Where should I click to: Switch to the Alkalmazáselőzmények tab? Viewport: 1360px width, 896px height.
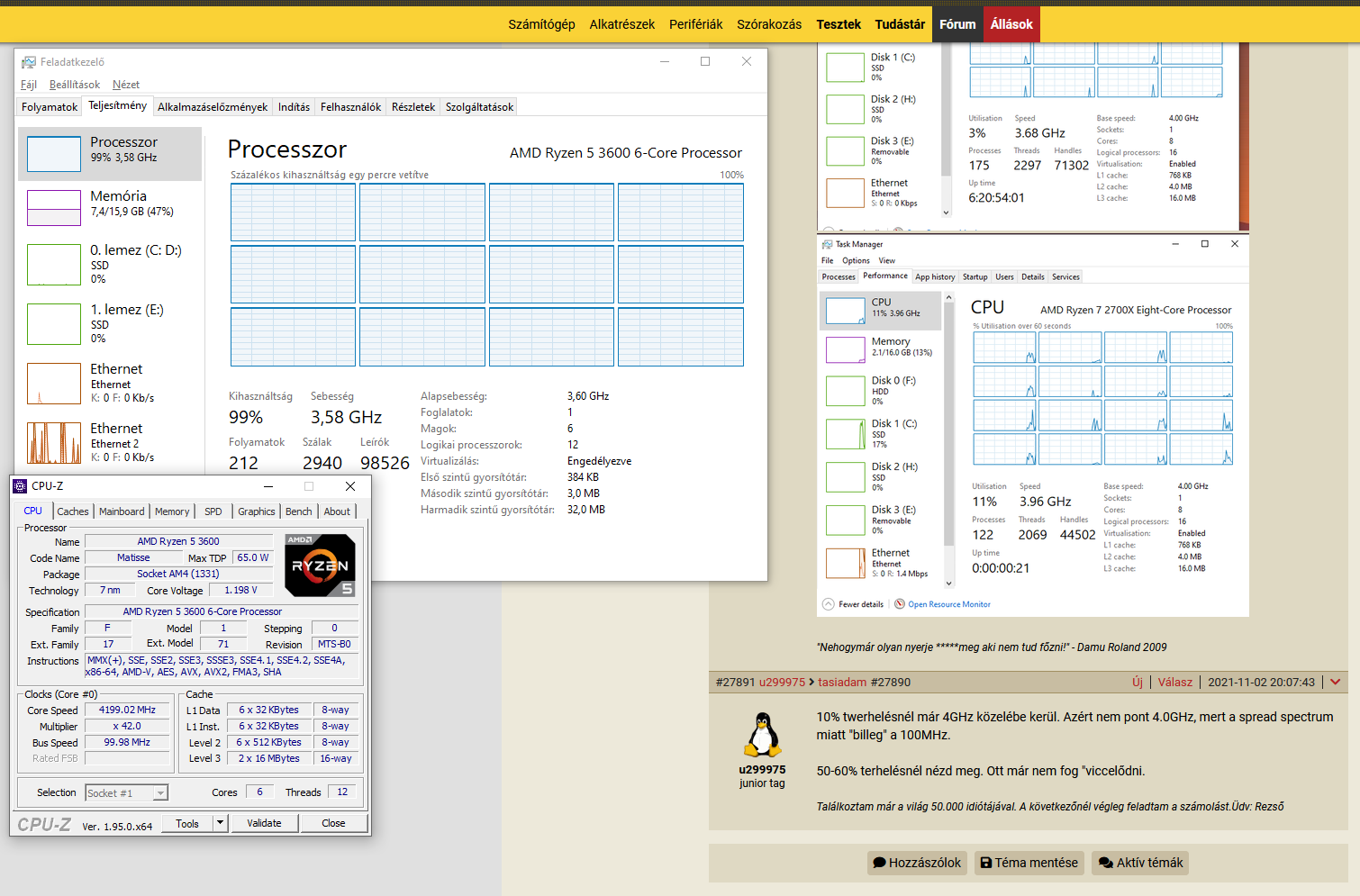[x=213, y=107]
